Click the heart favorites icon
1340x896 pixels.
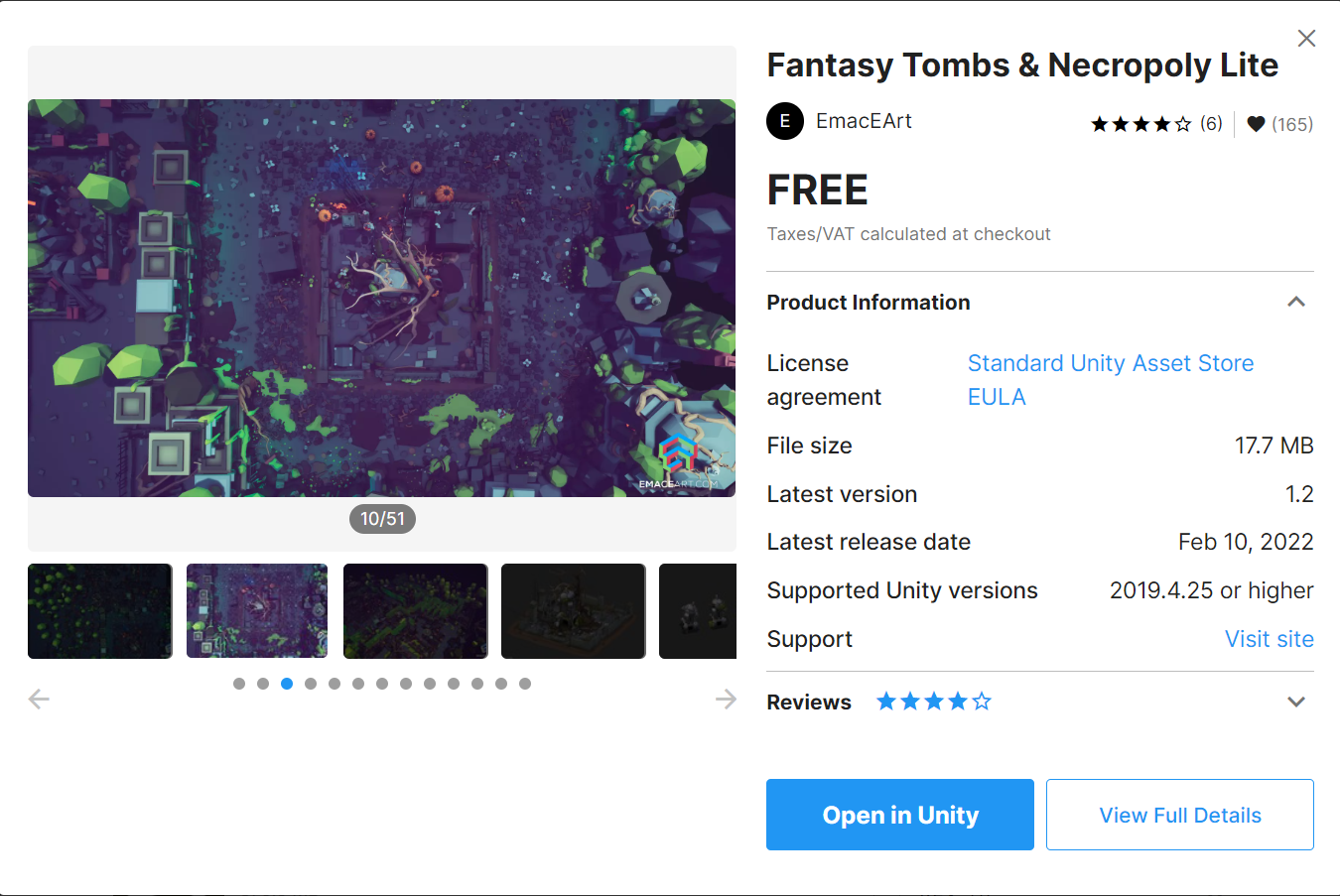[x=1256, y=124]
